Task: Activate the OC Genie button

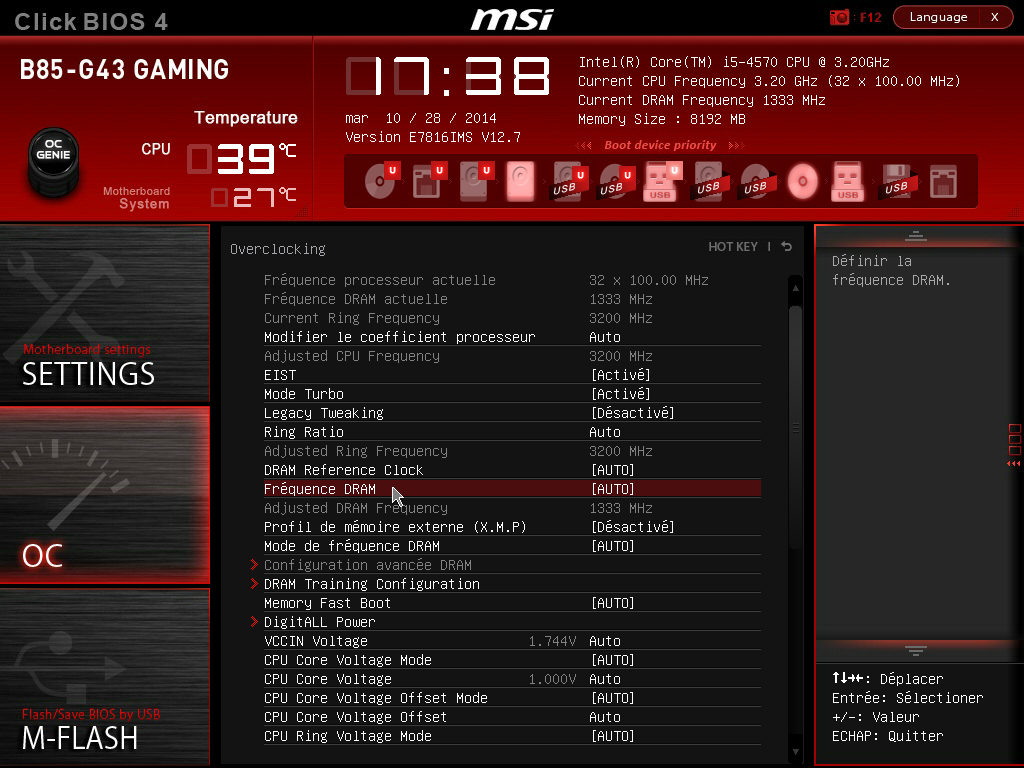Action: coord(54,161)
